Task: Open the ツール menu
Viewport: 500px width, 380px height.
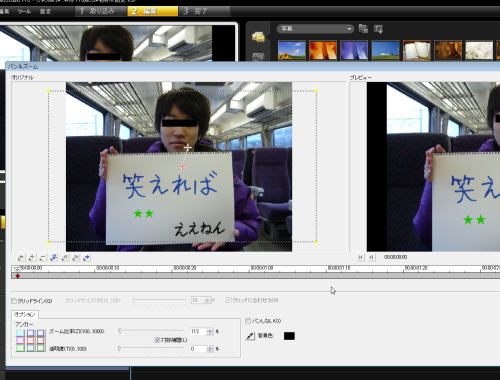Action: (x=24, y=12)
